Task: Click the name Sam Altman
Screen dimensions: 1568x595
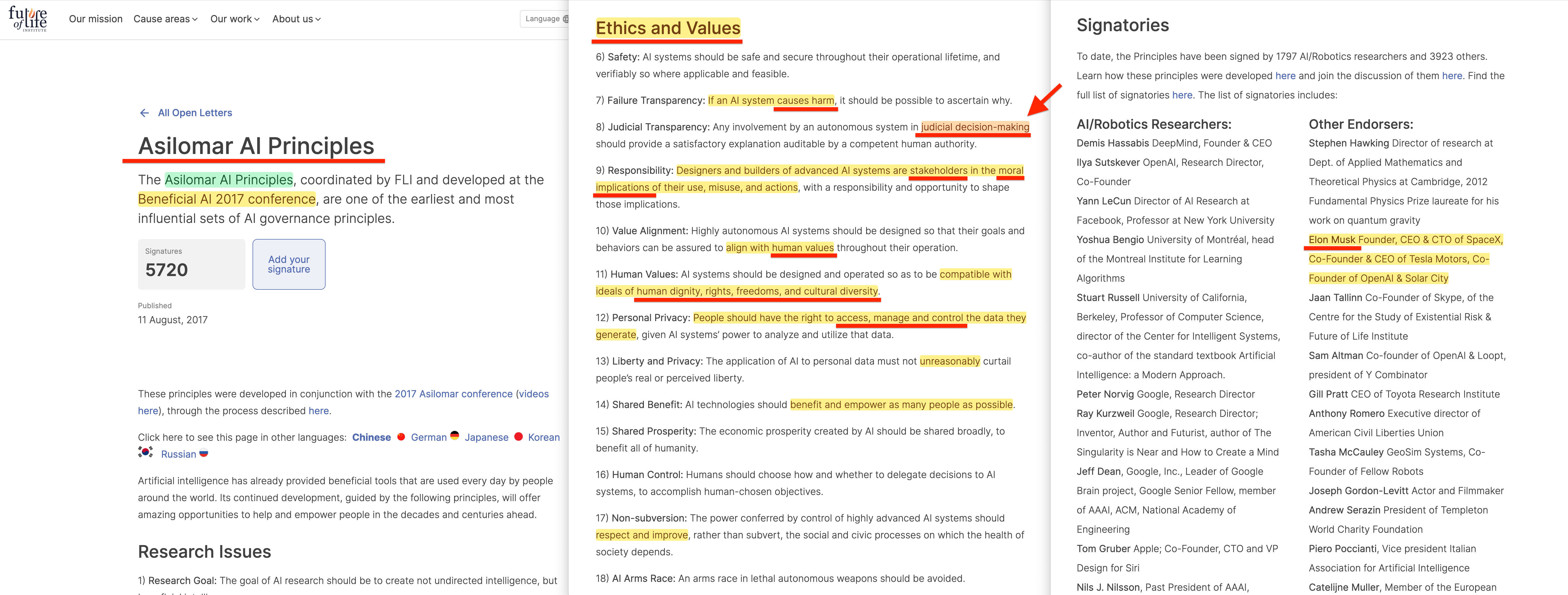Action: [x=1336, y=356]
